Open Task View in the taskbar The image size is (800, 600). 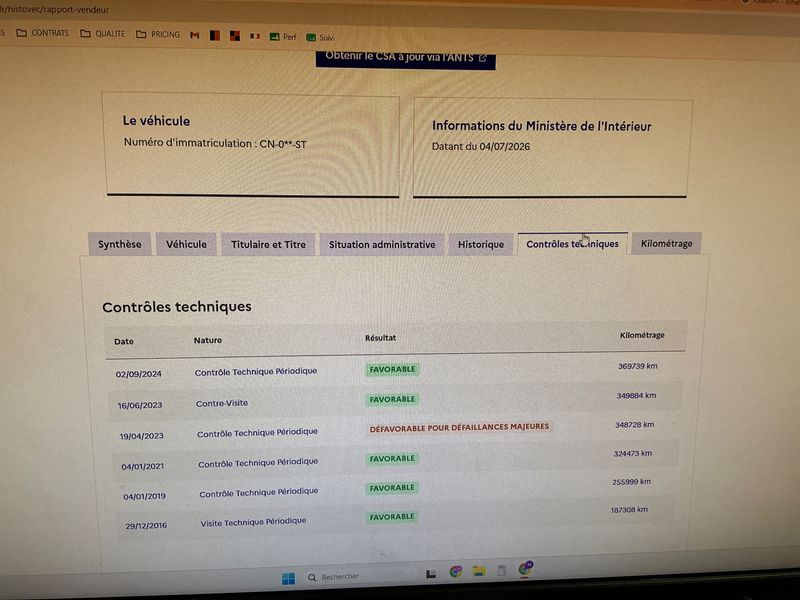[431, 574]
